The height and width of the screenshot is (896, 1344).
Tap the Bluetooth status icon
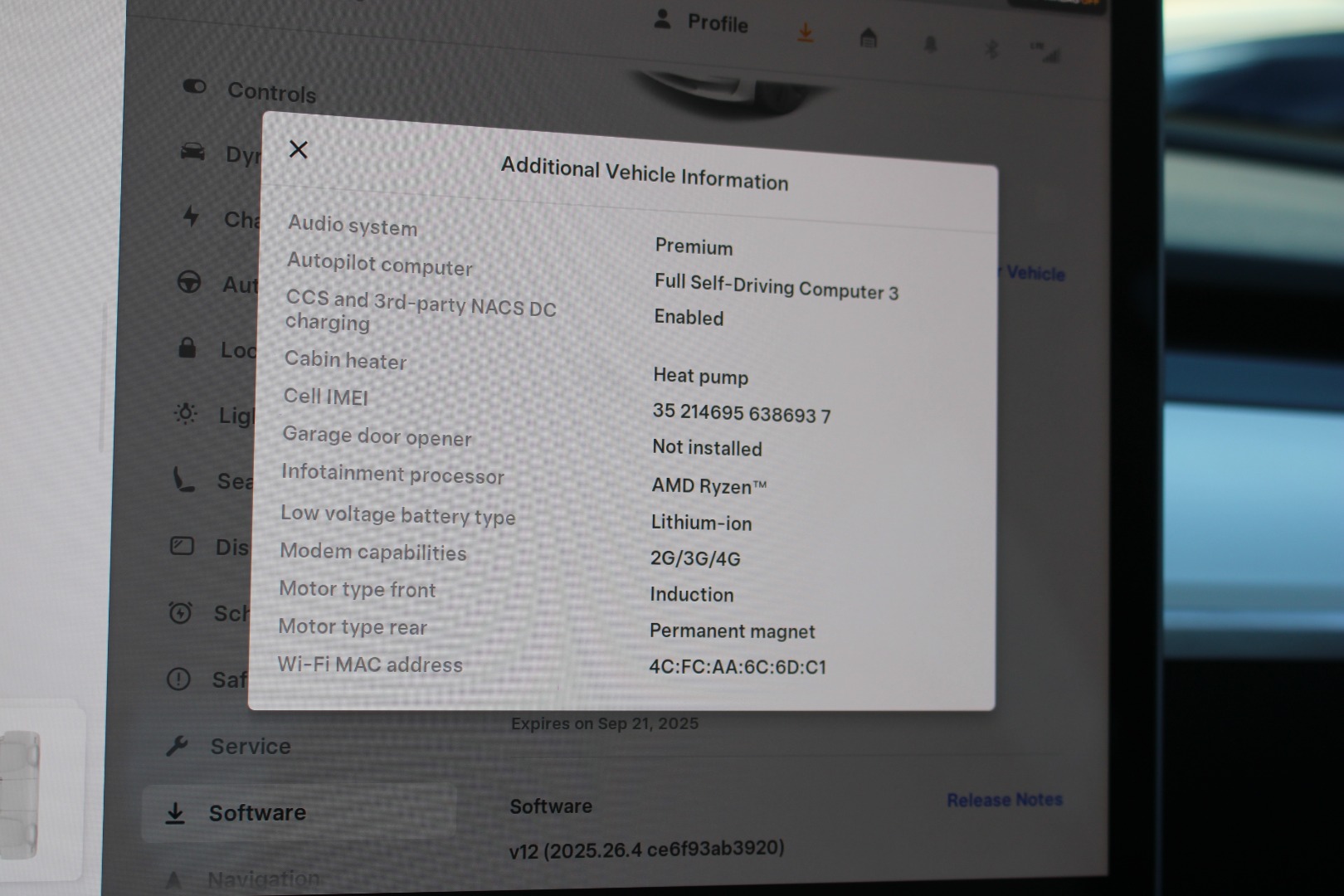pyautogui.click(x=991, y=49)
